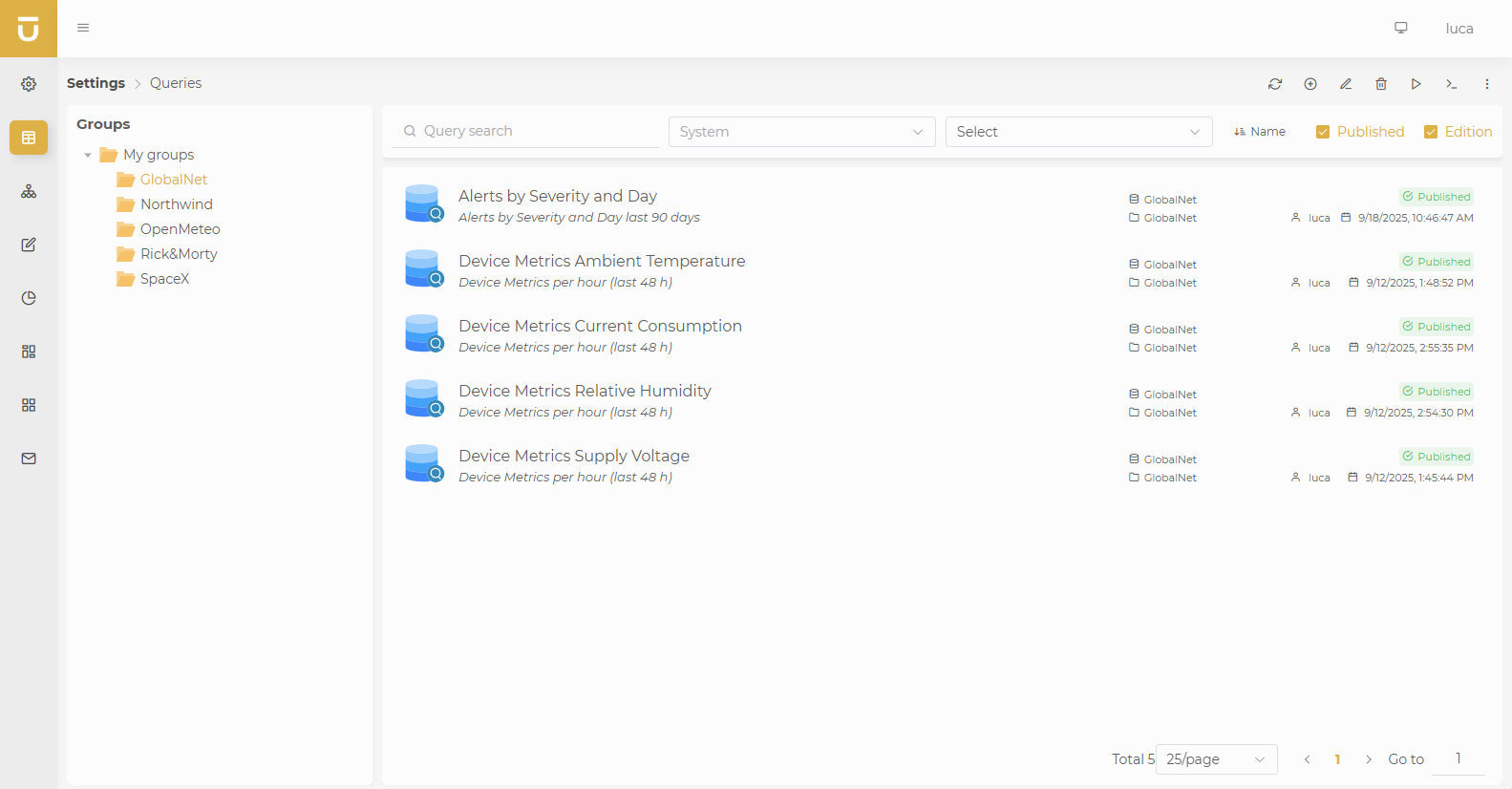Open the System dropdown filter

pos(801,132)
